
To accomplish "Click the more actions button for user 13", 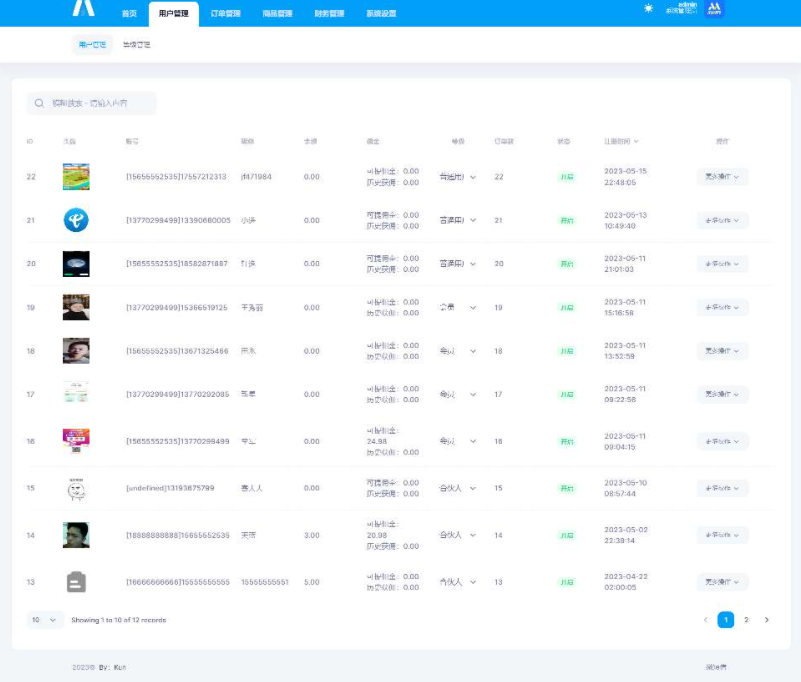I will [722, 582].
